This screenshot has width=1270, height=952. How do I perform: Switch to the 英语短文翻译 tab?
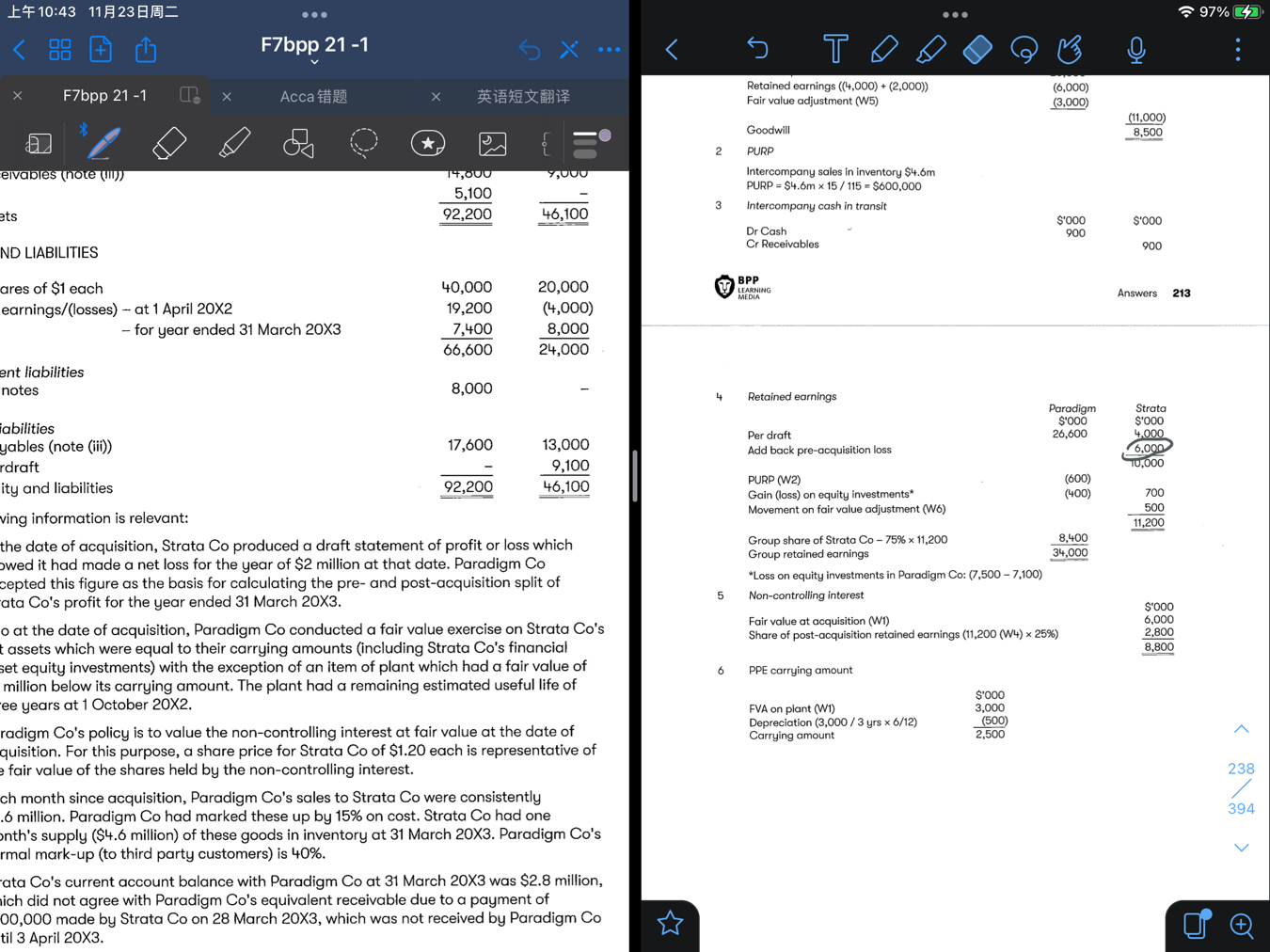pyautogui.click(x=523, y=96)
